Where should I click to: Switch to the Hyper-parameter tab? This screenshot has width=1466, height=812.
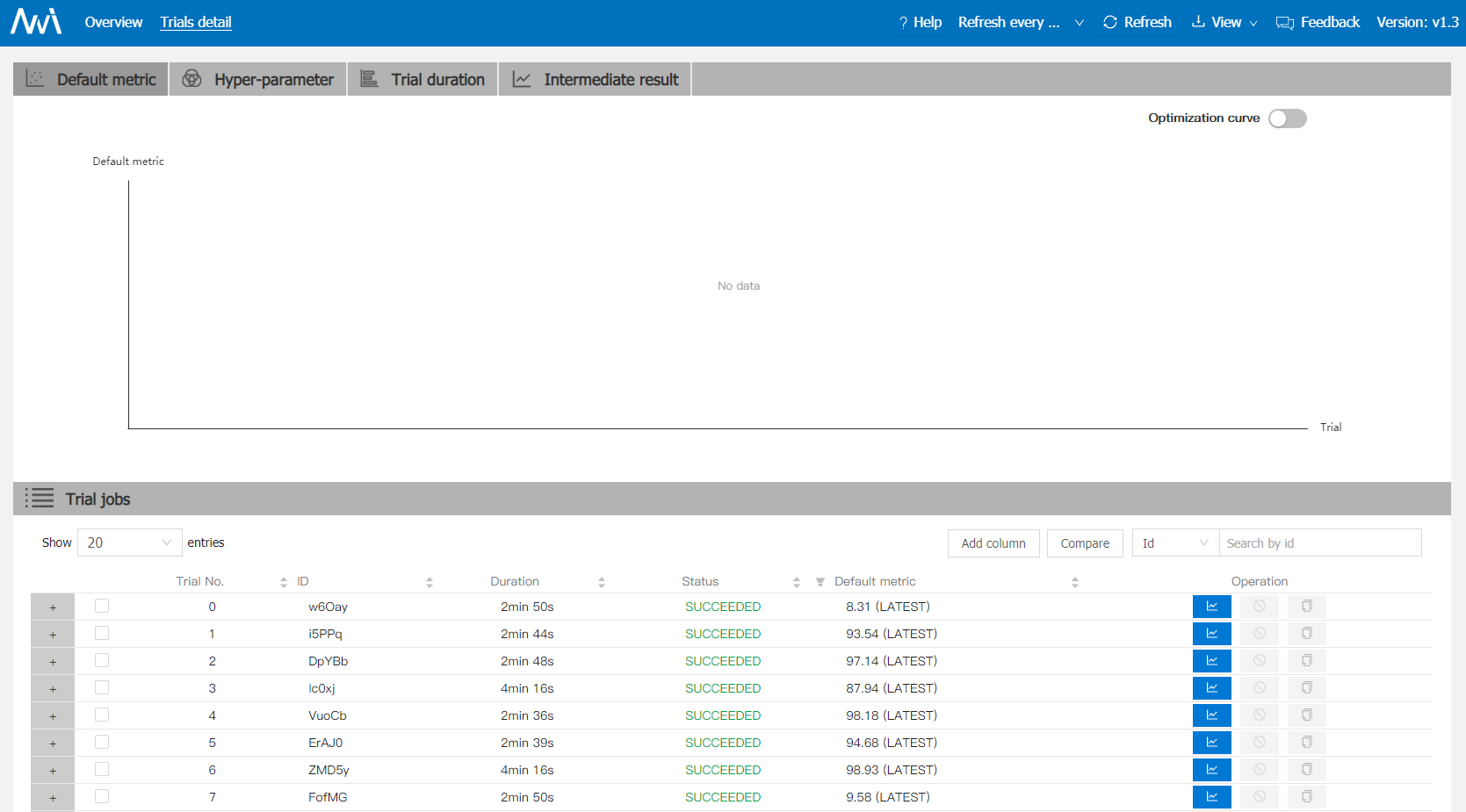tap(257, 79)
